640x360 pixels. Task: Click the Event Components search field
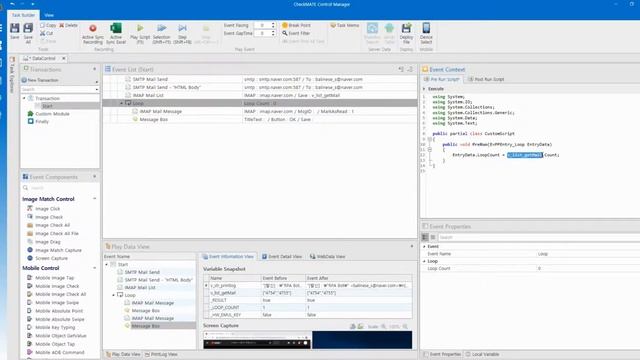pos(59,188)
